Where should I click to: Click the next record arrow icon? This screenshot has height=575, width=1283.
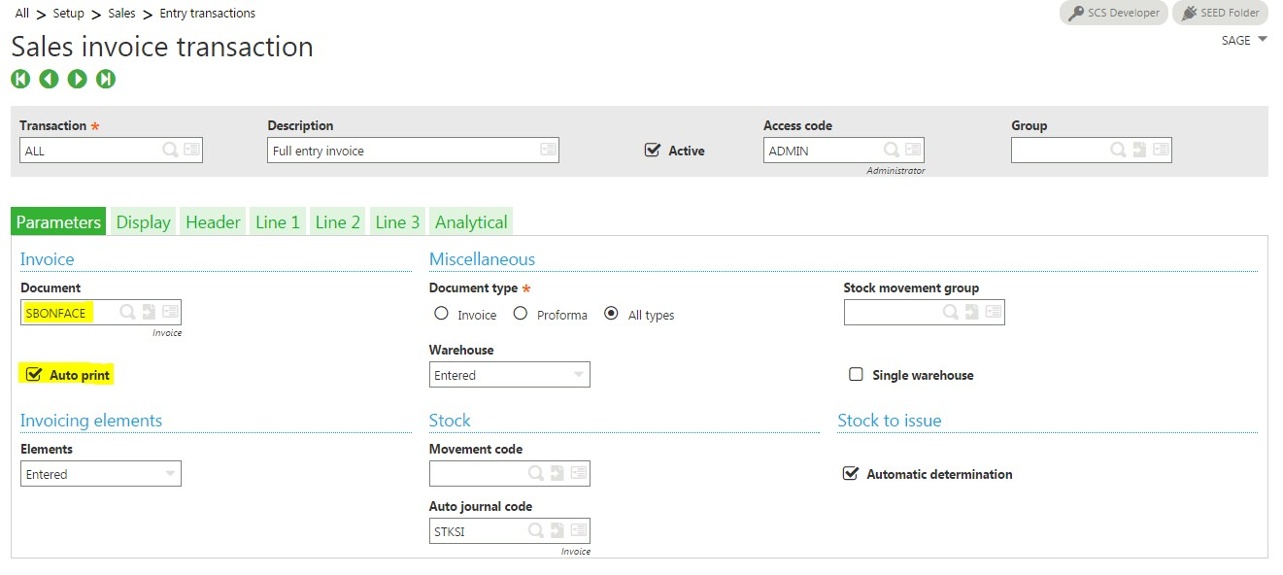click(x=77, y=79)
